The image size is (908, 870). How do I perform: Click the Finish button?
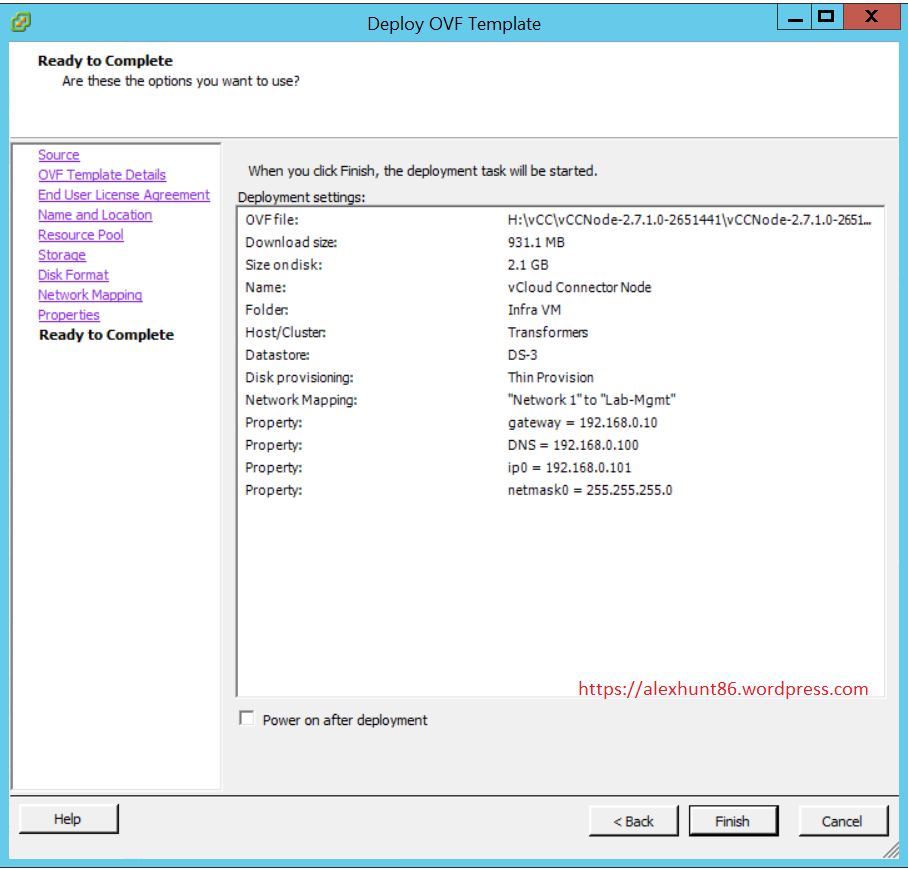tap(733, 821)
